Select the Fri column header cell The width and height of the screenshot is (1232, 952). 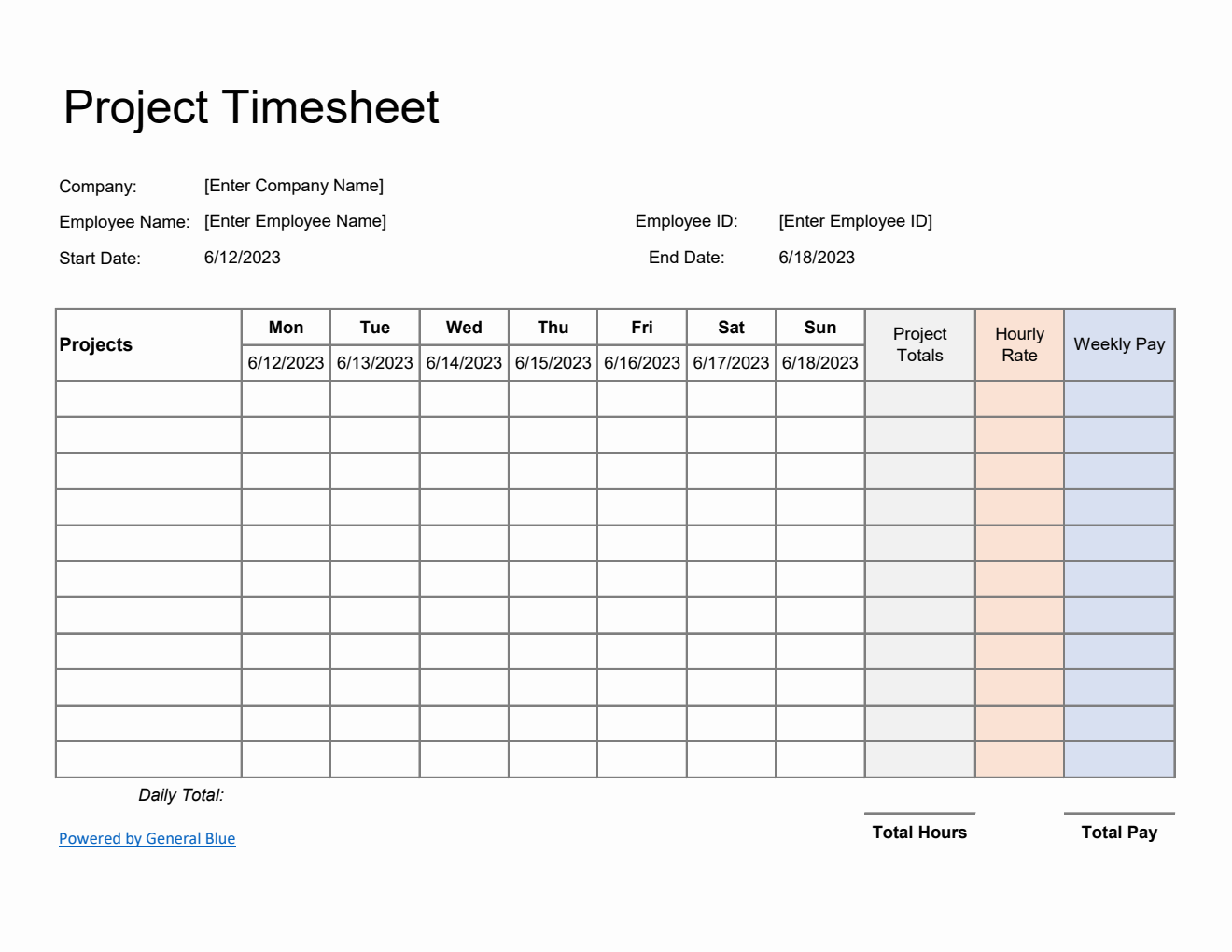pyautogui.click(x=642, y=328)
